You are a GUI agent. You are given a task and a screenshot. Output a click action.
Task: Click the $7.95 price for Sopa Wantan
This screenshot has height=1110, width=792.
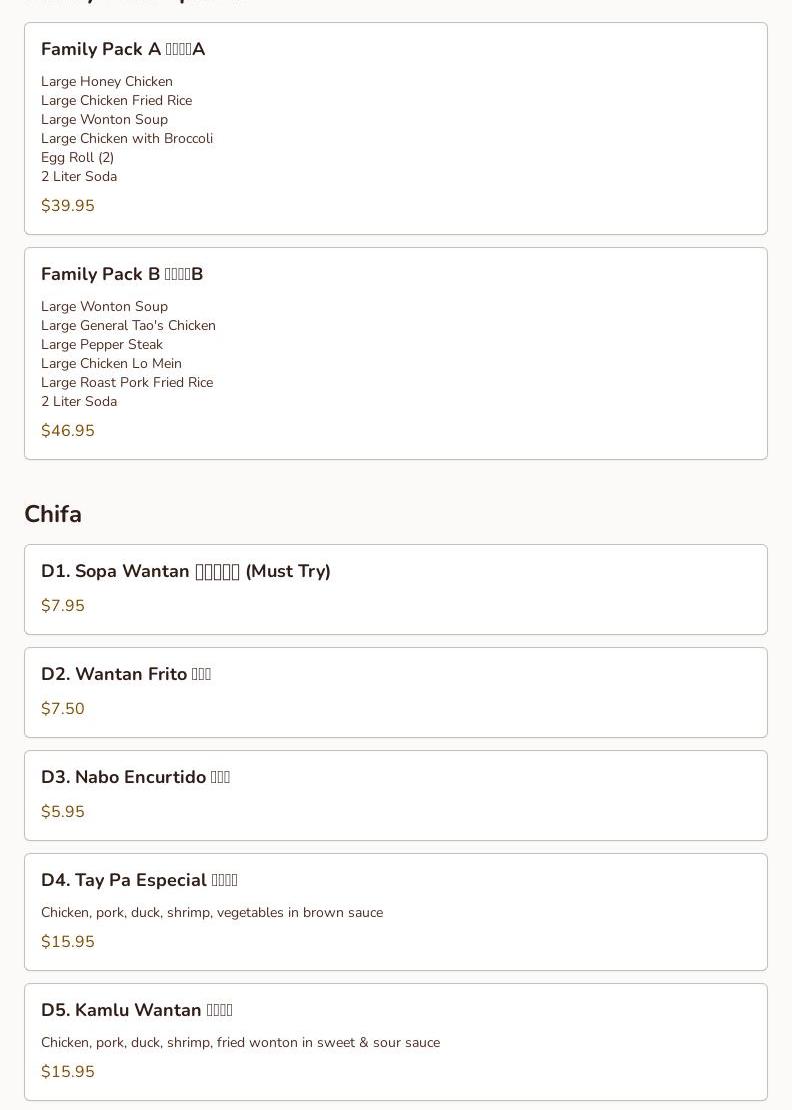pyautogui.click(x=63, y=605)
